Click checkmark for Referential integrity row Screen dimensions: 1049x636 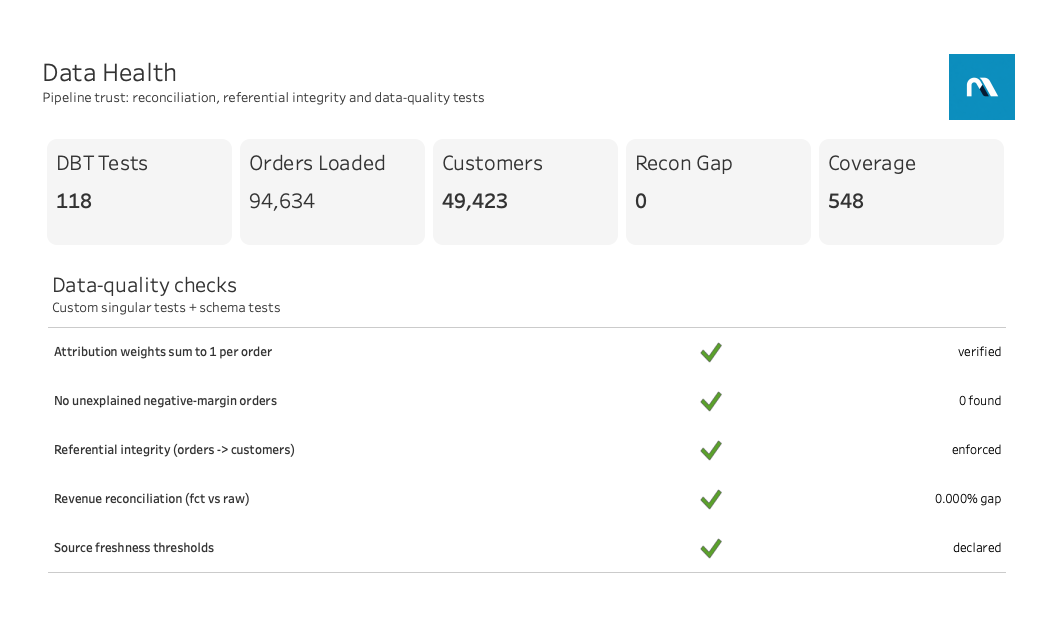point(710,450)
